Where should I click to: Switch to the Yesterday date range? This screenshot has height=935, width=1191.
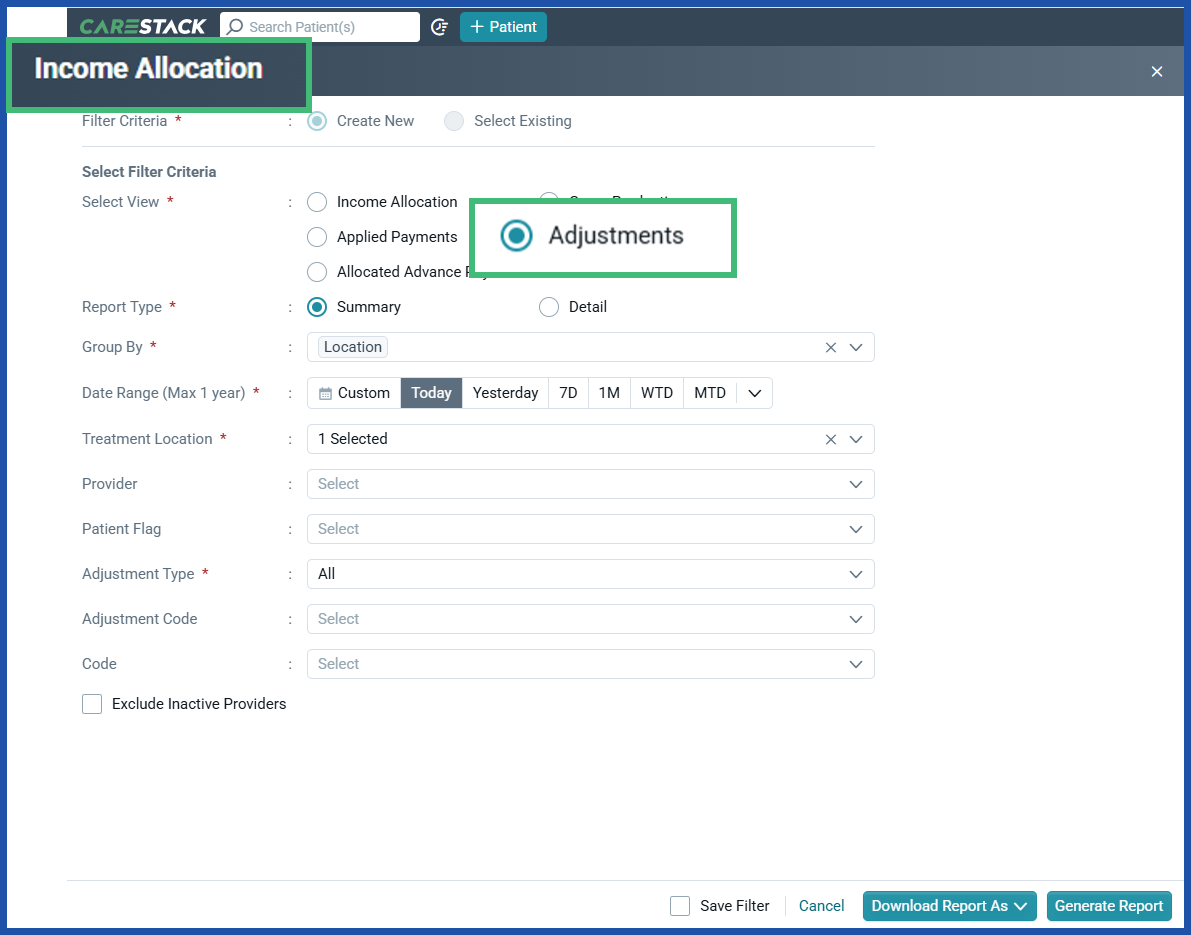point(505,392)
